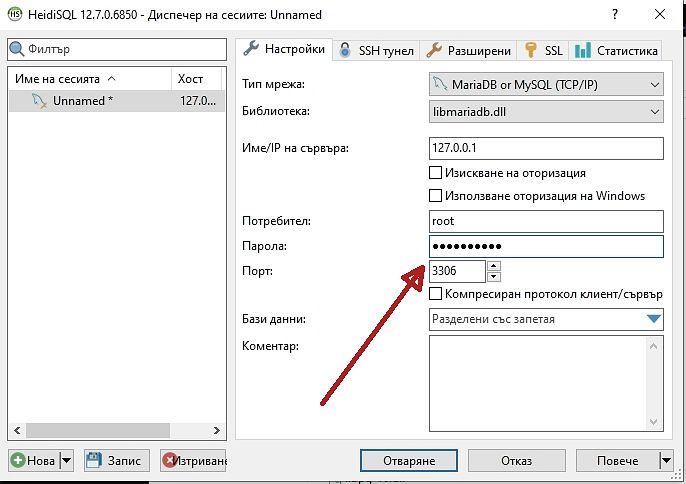
Task: Click the floppy disk icon on Запис button
Action: point(93,460)
